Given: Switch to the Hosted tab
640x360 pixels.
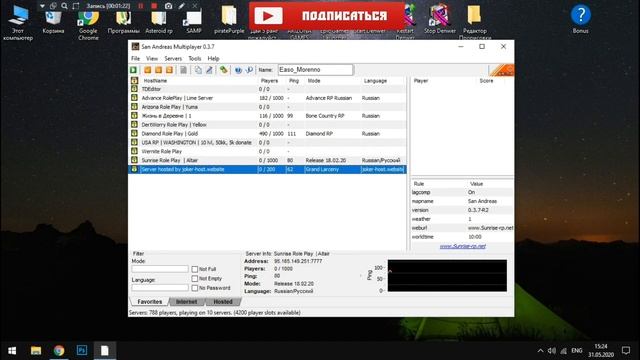Looking at the screenshot, I should (x=223, y=302).
